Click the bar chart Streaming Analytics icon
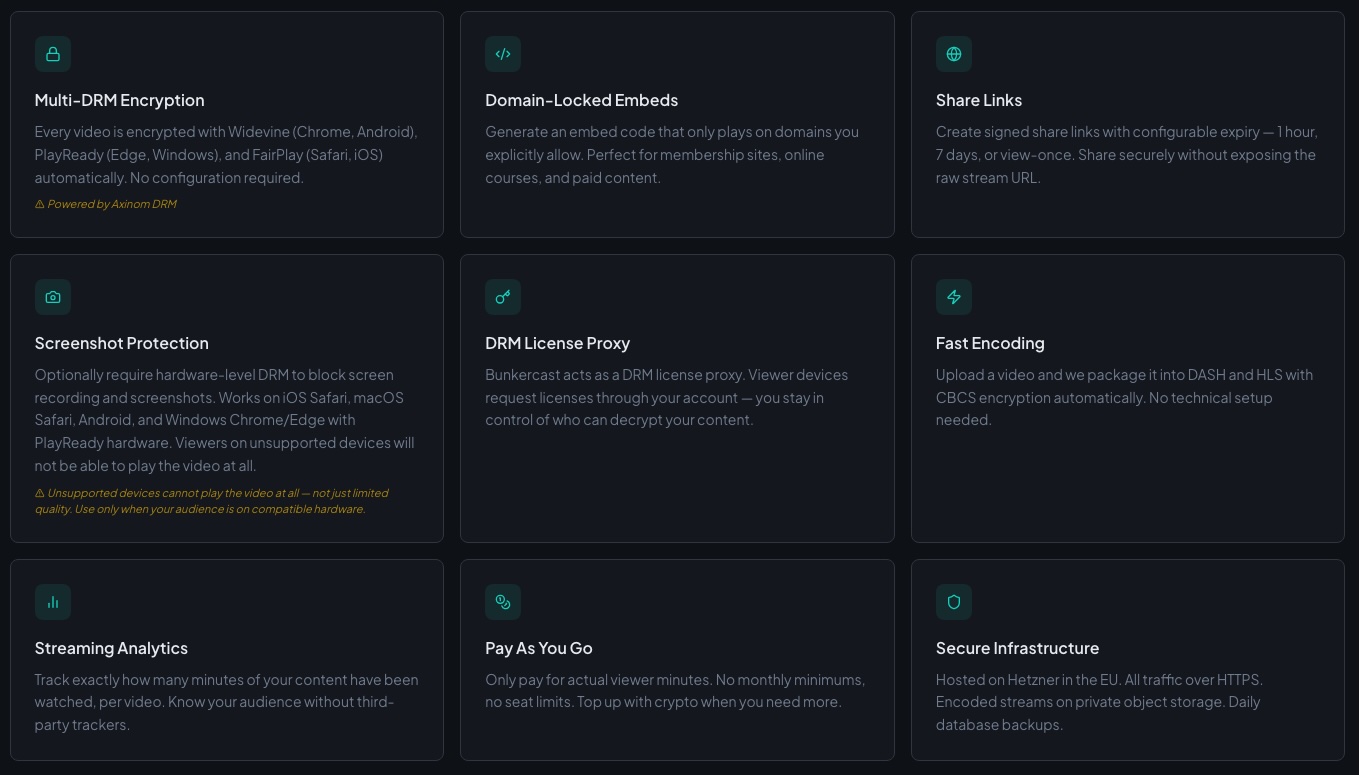 click(53, 602)
